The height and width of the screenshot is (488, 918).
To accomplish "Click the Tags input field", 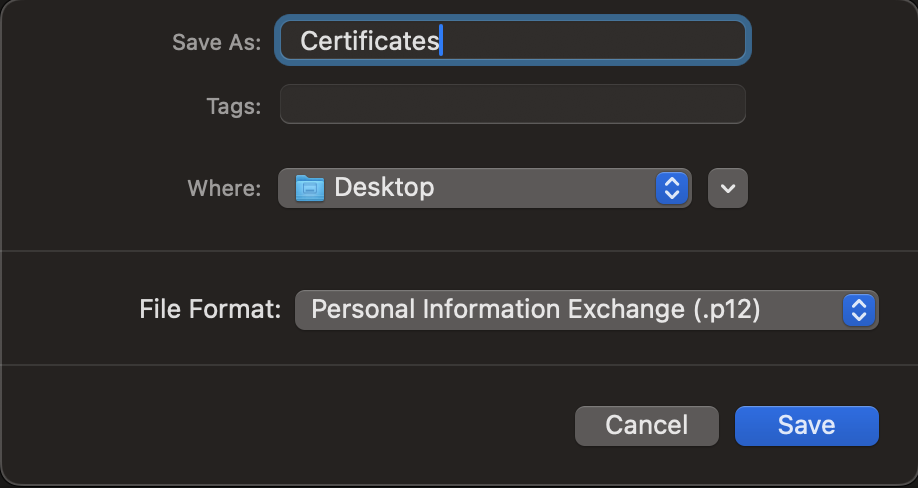I will coord(512,104).
